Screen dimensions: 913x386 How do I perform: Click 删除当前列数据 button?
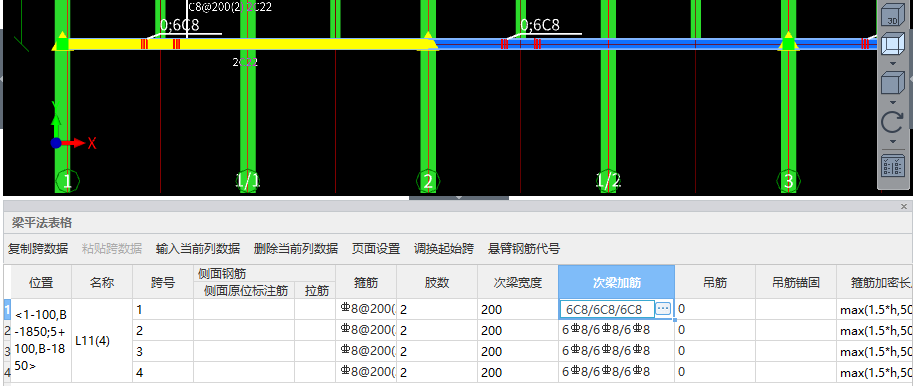[296, 249]
